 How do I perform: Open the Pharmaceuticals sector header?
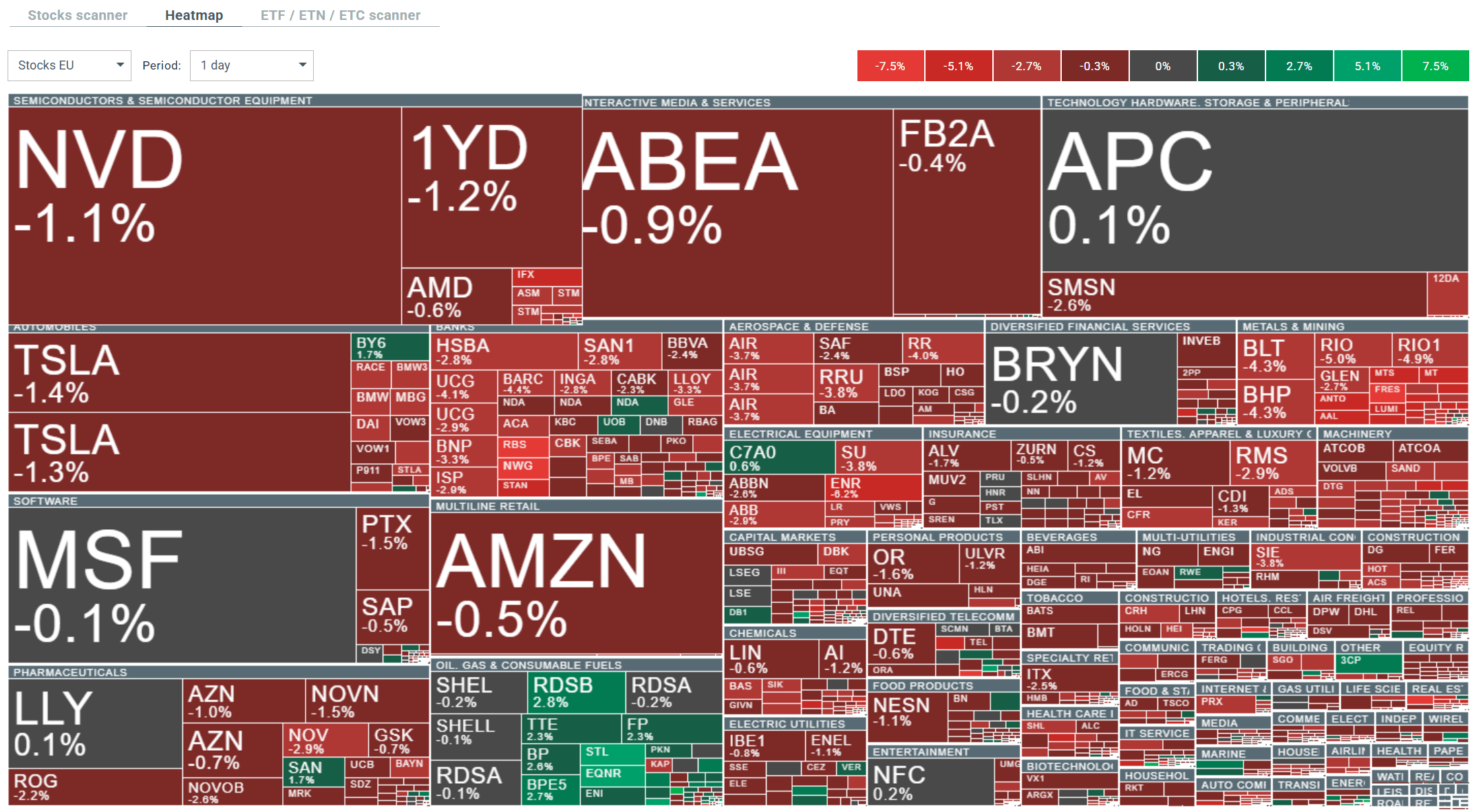[x=70, y=672]
